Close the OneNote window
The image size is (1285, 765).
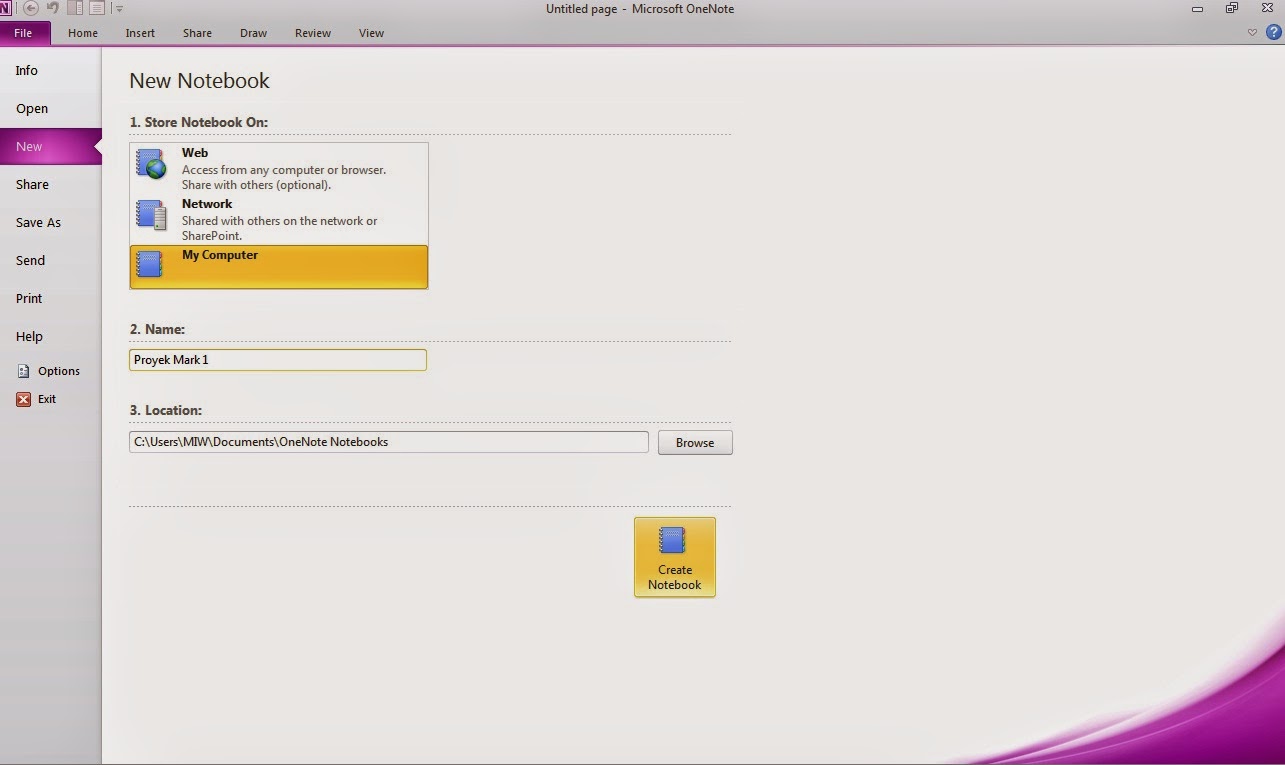1267,8
